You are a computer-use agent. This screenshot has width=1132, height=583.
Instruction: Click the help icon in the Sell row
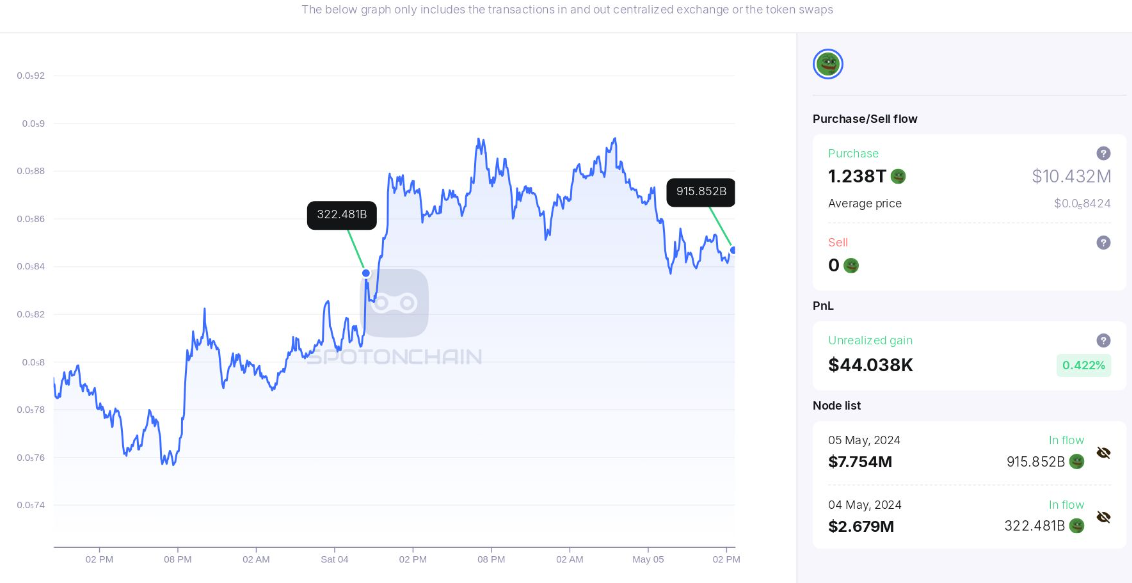click(x=1103, y=242)
